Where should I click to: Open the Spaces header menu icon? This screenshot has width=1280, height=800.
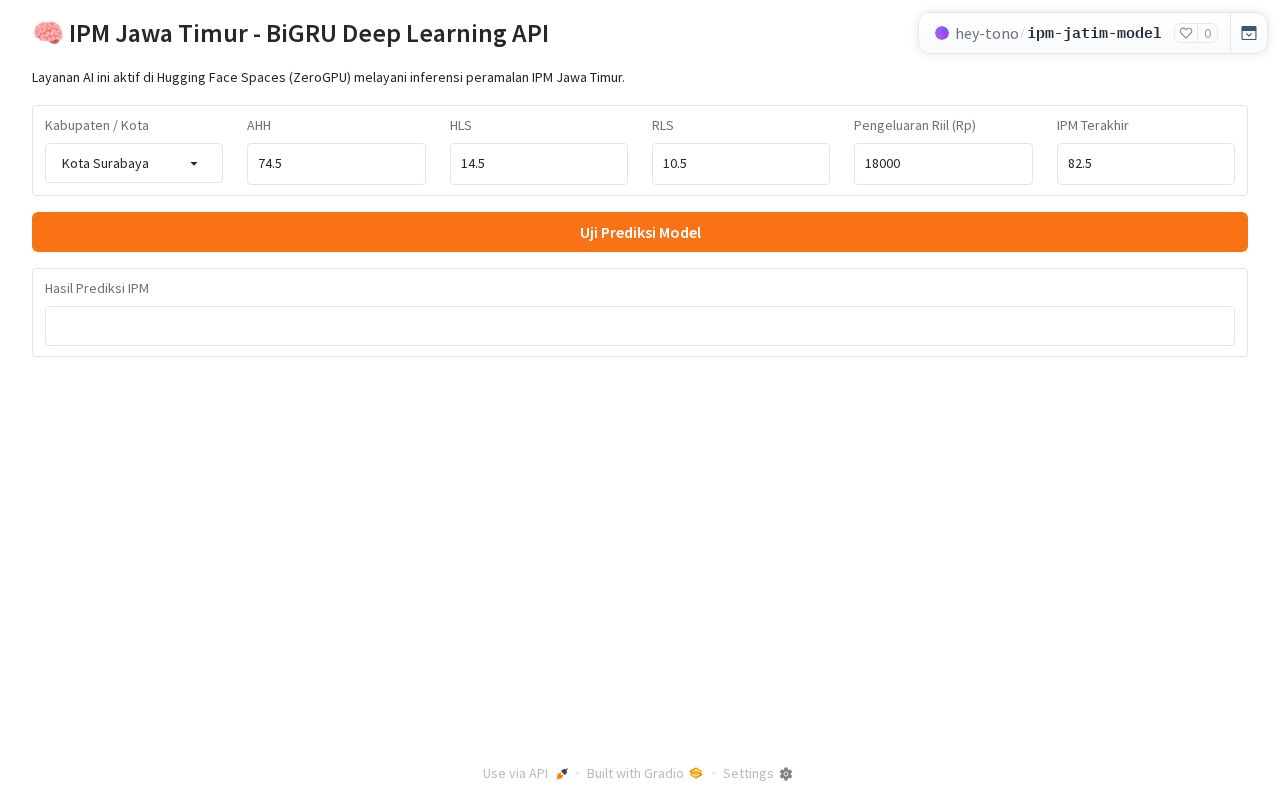pos(1249,33)
